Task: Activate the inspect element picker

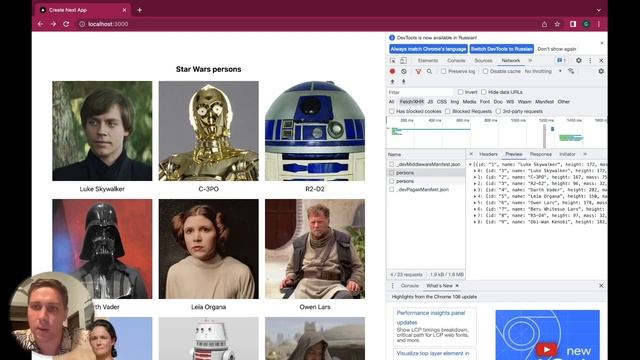Action: coord(393,60)
